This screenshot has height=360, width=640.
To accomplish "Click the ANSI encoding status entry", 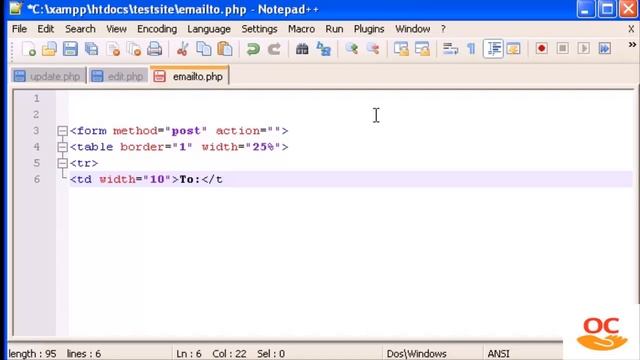I will pyautogui.click(x=498, y=353).
